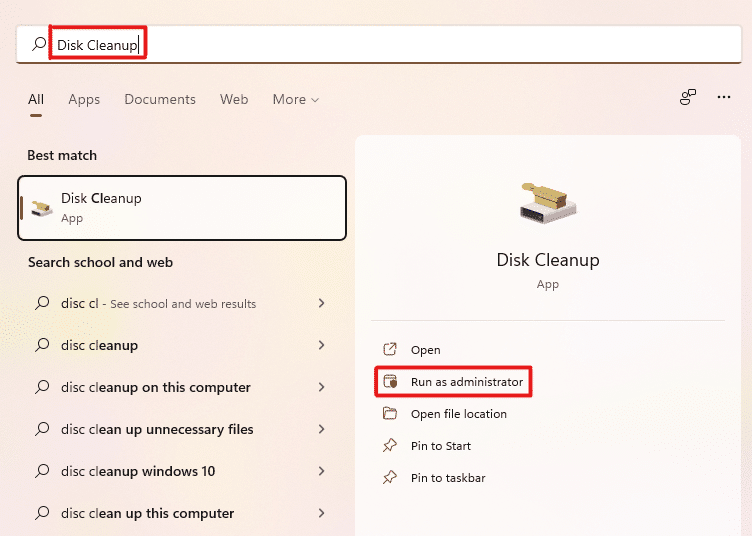Click 'disc clean up unnecessary files' suggestion

(182, 429)
